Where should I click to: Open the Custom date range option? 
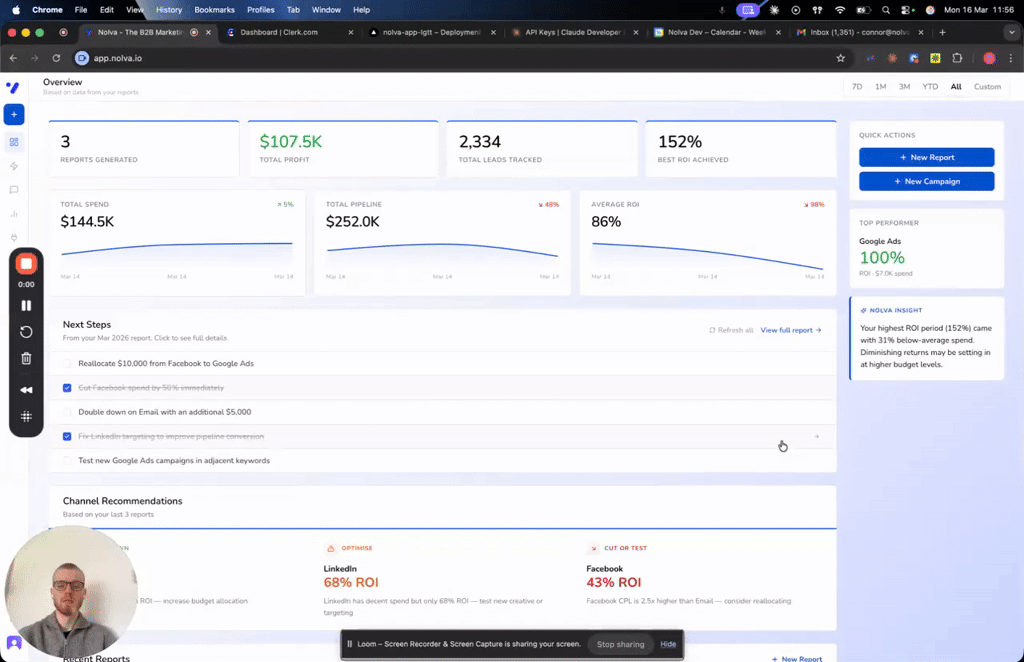[987, 87]
